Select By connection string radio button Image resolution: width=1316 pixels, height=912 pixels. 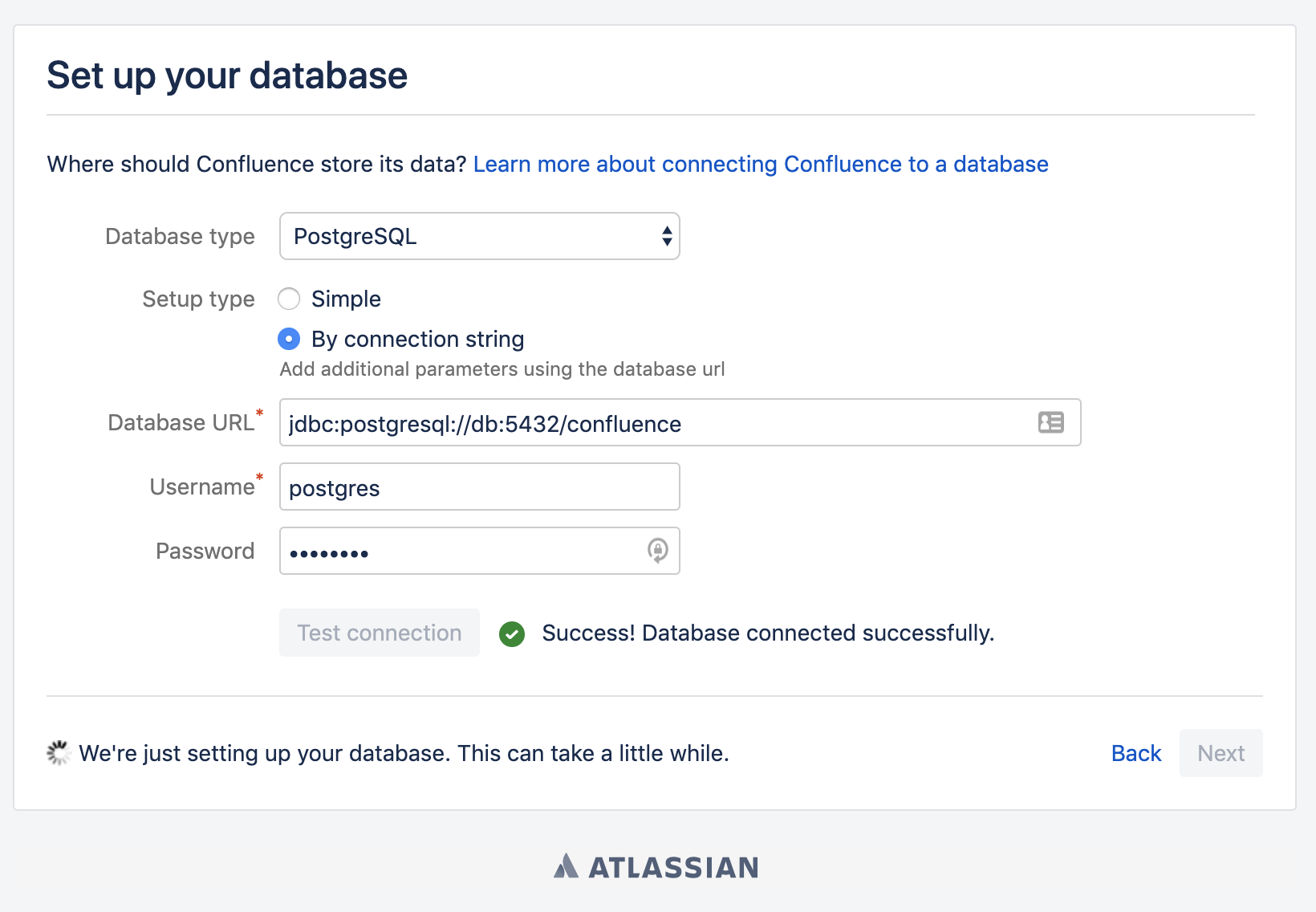(x=289, y=339)
